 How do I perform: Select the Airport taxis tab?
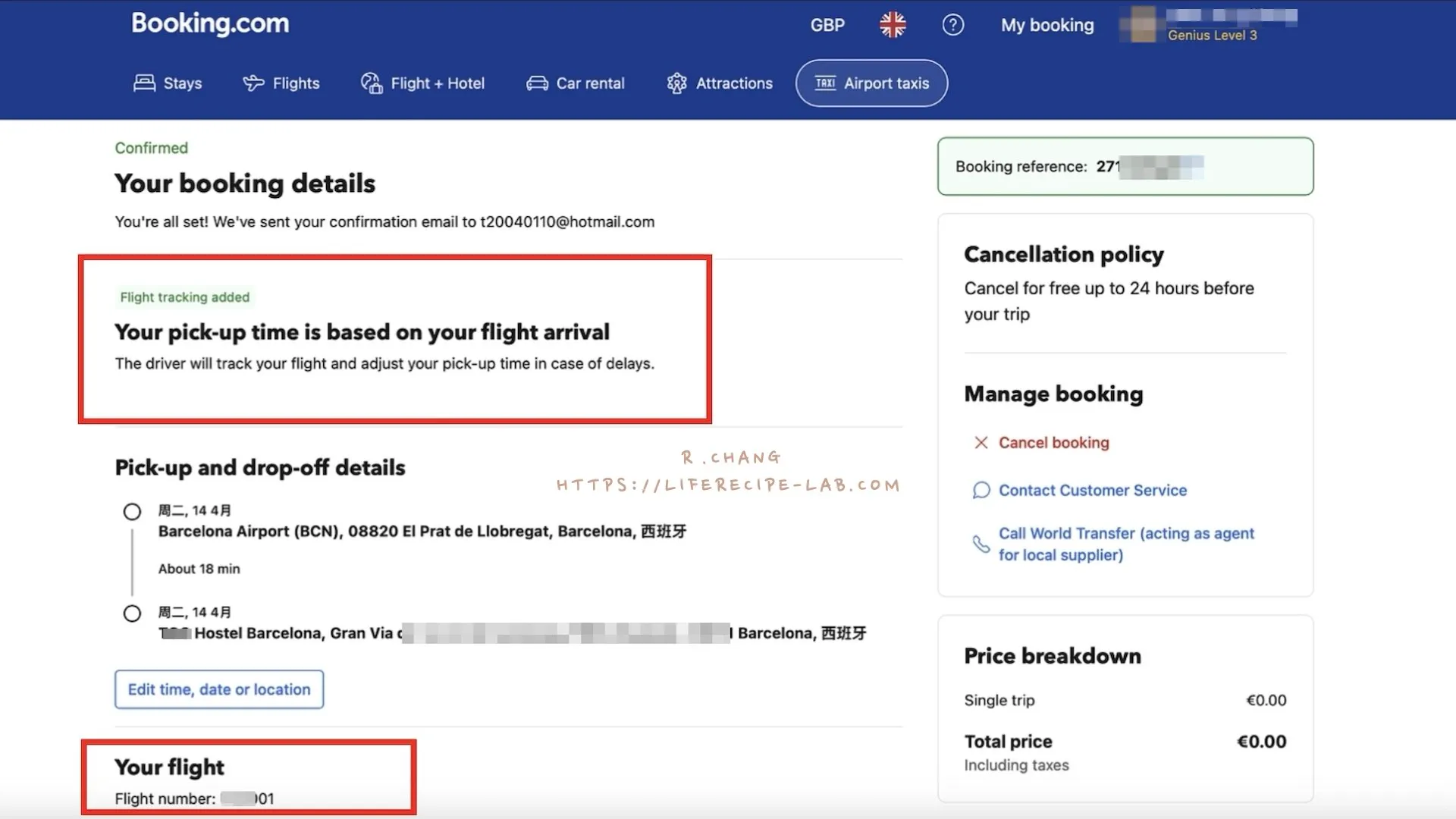tap(871, 83)
